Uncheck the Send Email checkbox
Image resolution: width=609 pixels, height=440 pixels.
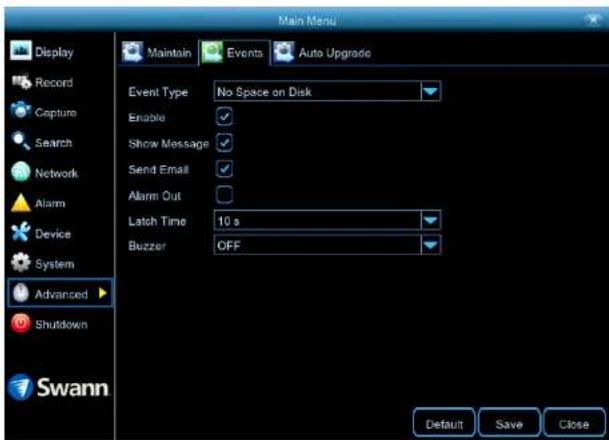(x=224, y=169)
